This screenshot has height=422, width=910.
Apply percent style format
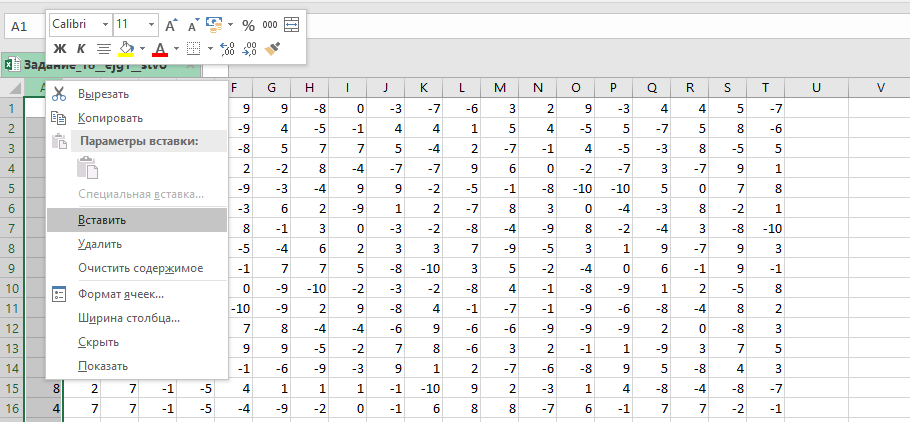point(248,24)
